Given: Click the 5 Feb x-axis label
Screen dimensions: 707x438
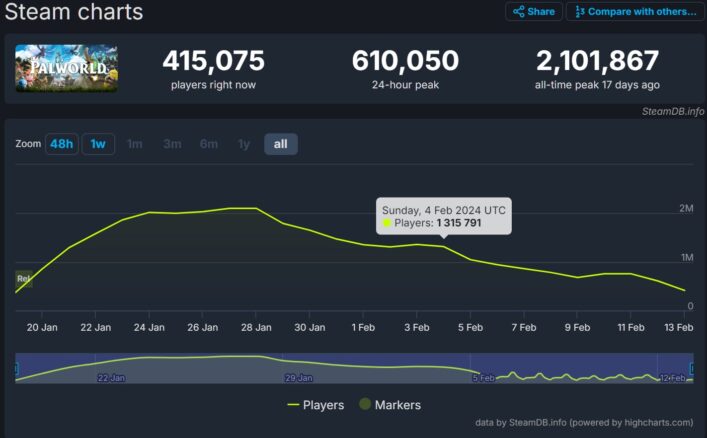Looking at the screenshot, I should pyautogui.click(x=470, y=327).
